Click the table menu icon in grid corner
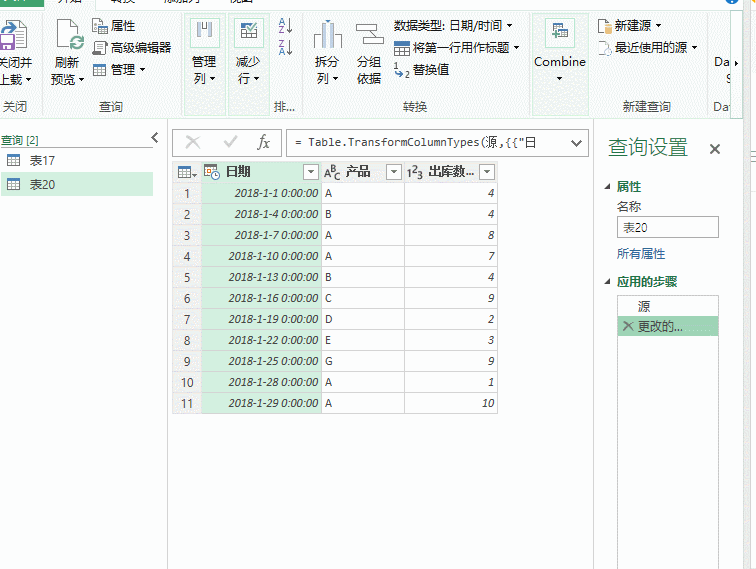The height and width of the screenshot is (569, 756). coord(187,172)
